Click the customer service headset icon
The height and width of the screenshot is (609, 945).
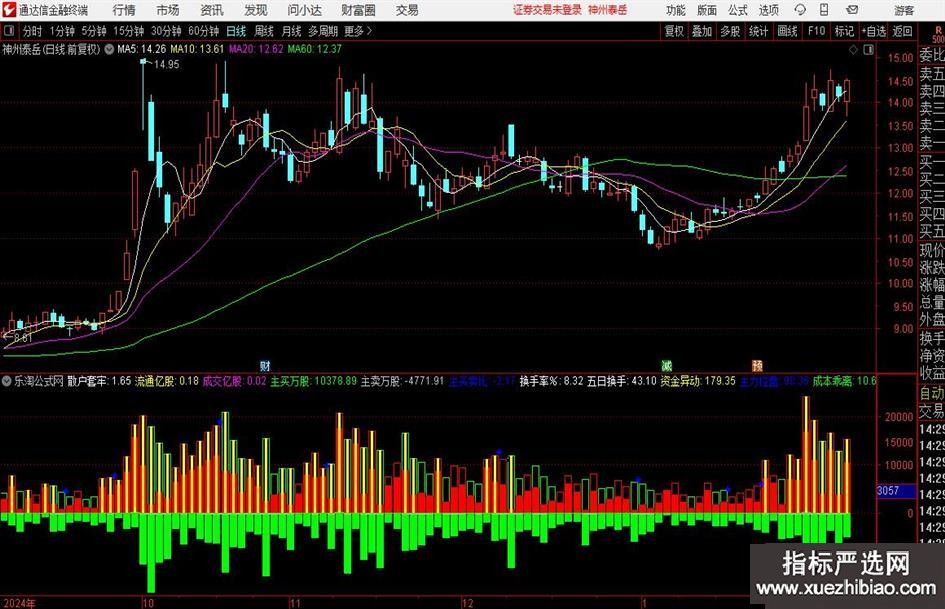click(x=800, y=10)
